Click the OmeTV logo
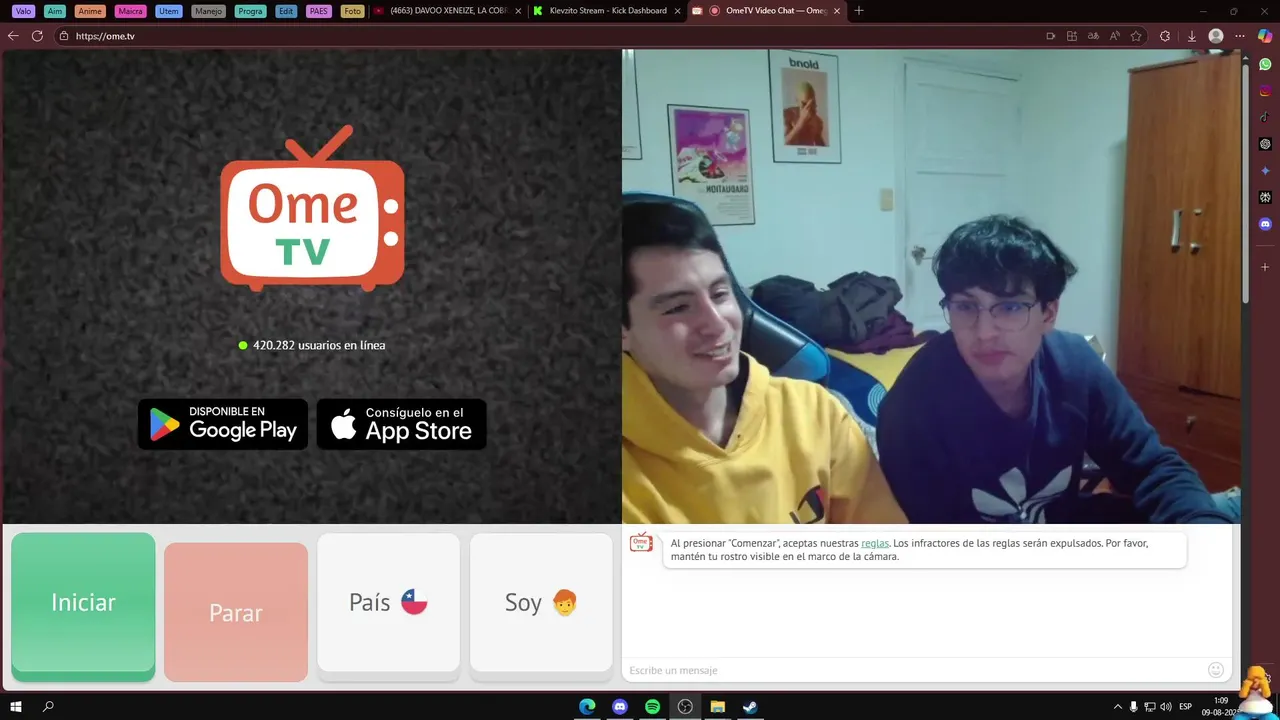 click(312, 208)
